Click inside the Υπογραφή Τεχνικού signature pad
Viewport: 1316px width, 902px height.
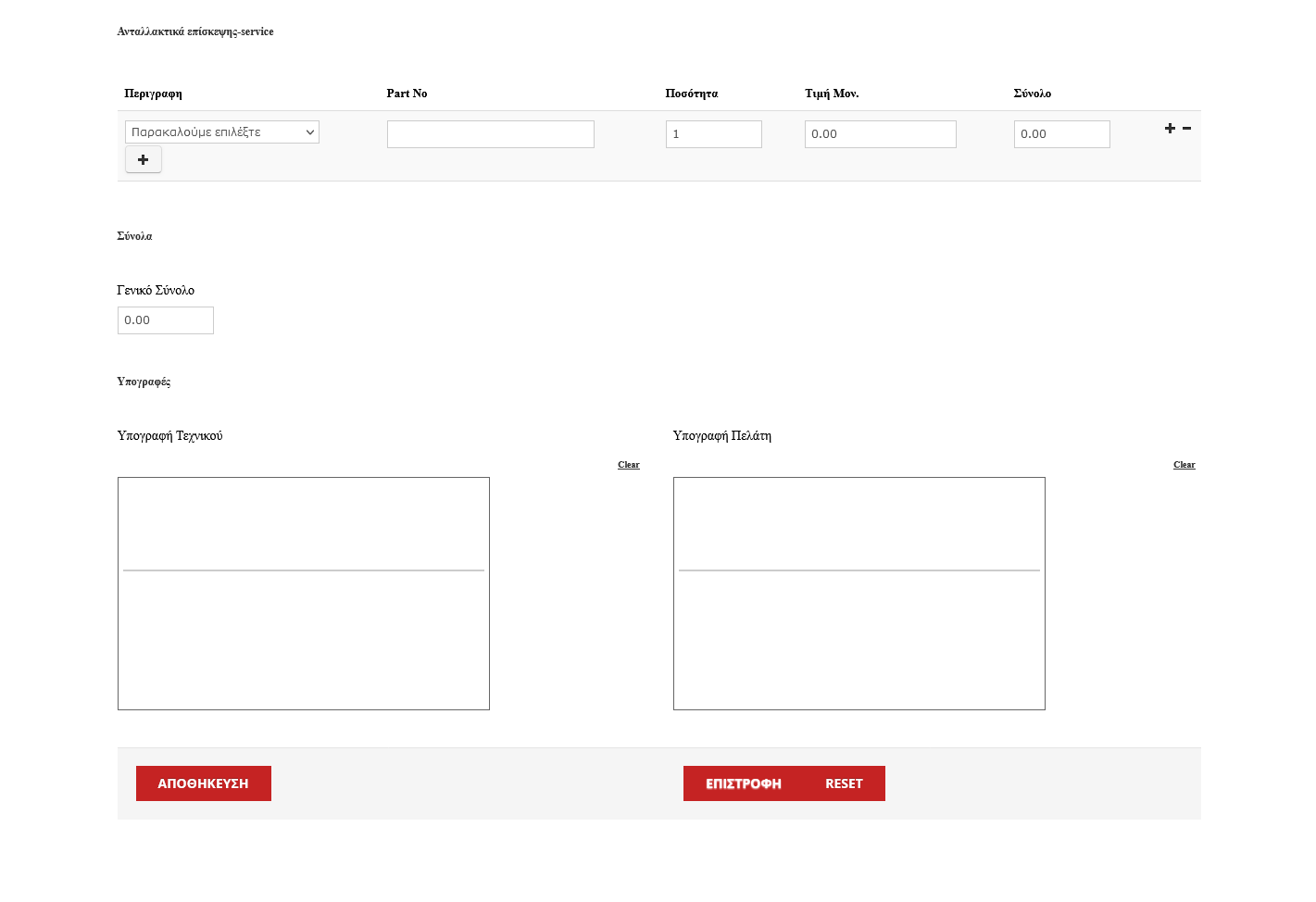pos(304,594)
